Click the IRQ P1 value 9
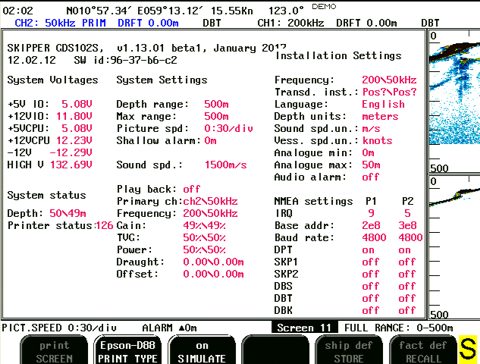Image resolution: width=480 pixels, height=364 pixels. pos(371,213)
